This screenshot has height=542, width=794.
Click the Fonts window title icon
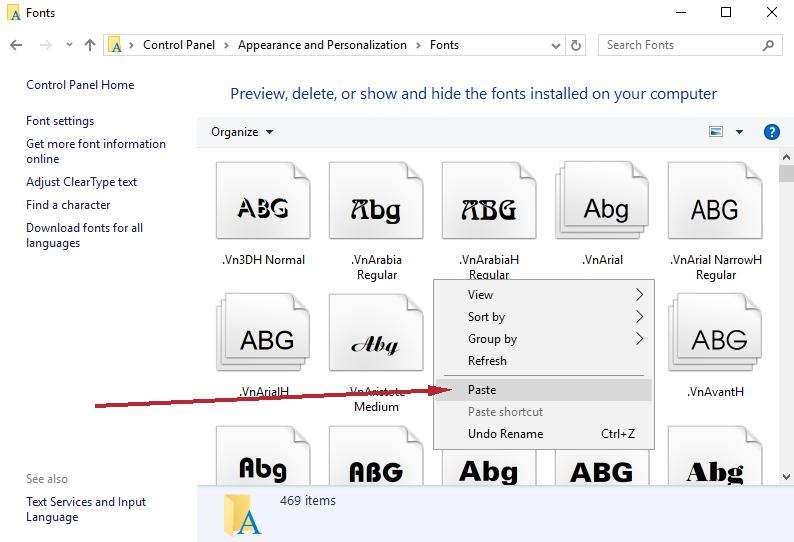coord(14,13)
